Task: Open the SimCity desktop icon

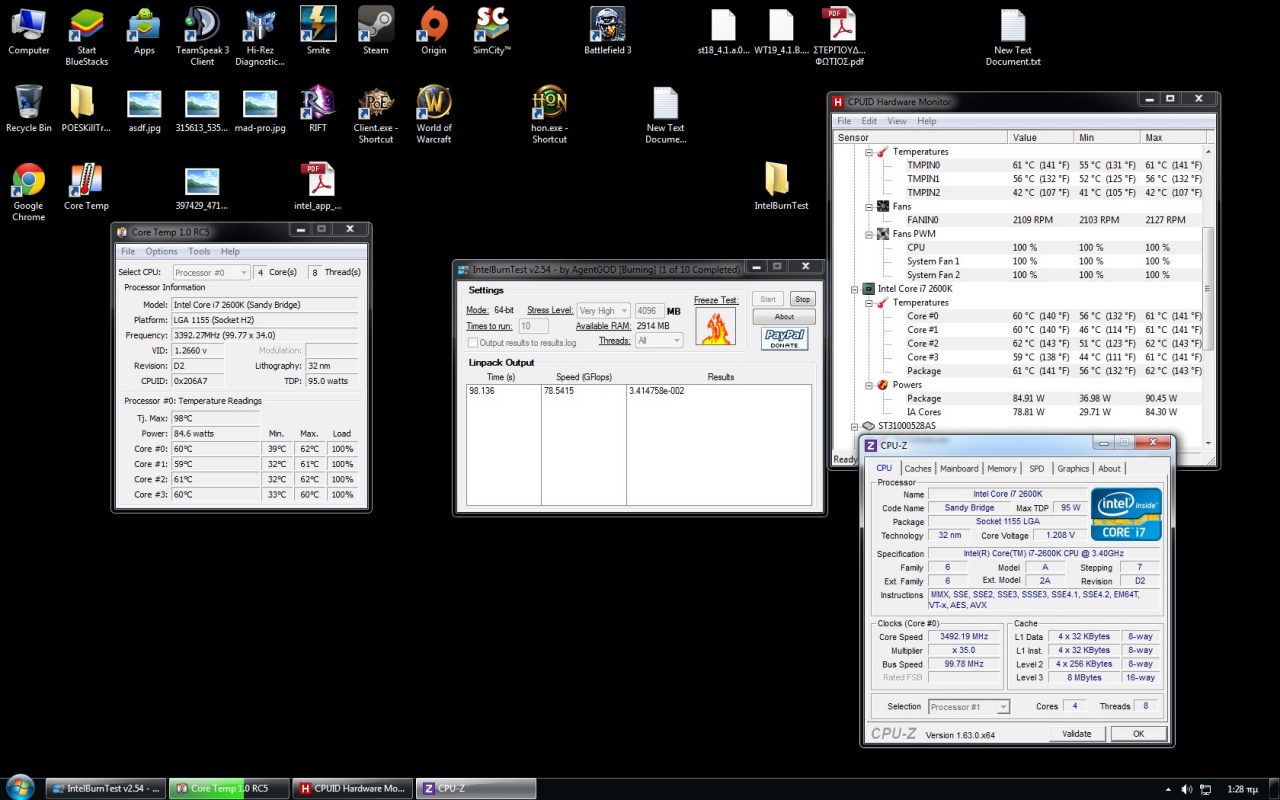Action: point(492,31)
